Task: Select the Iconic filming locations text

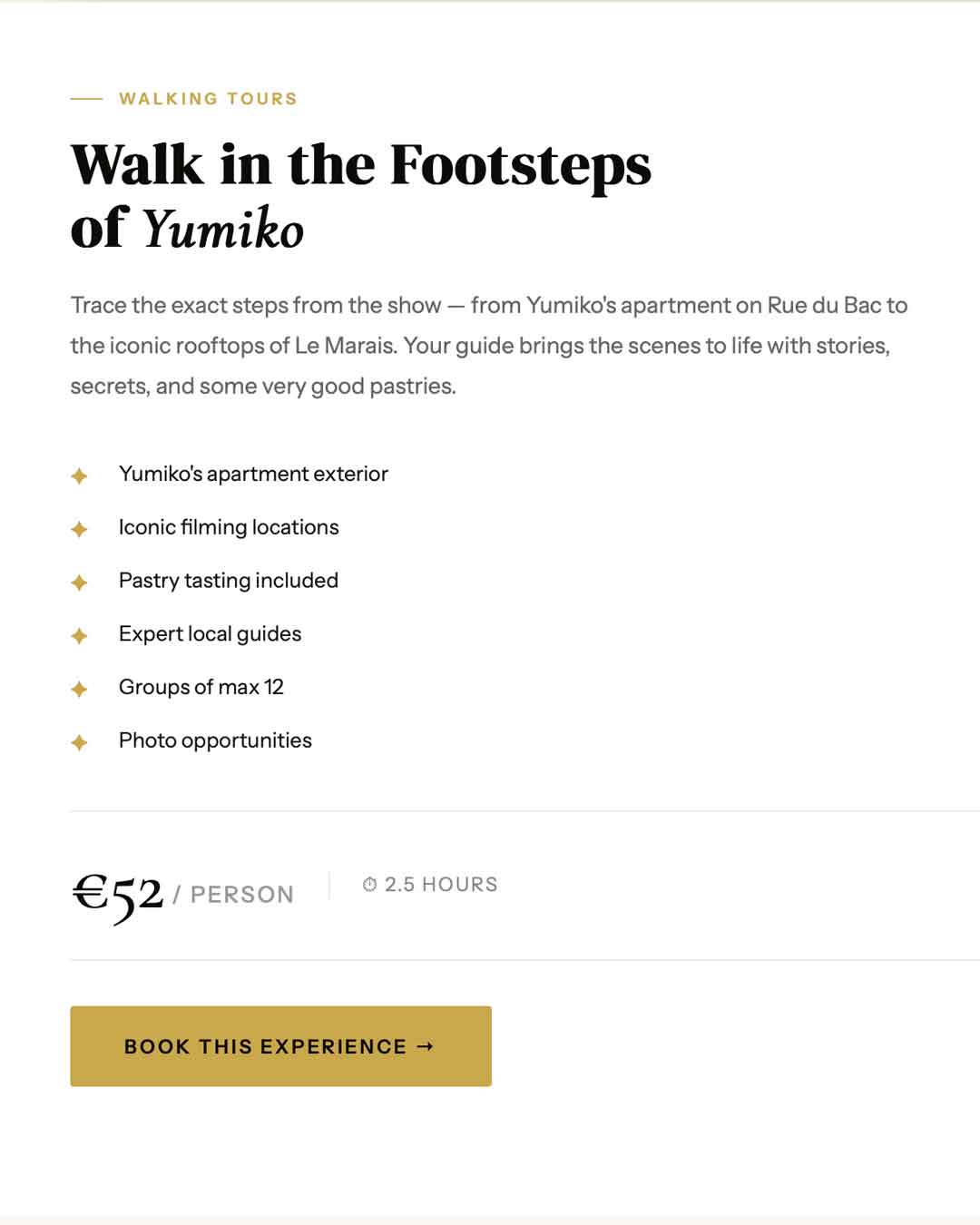Action: coord(229,527)
